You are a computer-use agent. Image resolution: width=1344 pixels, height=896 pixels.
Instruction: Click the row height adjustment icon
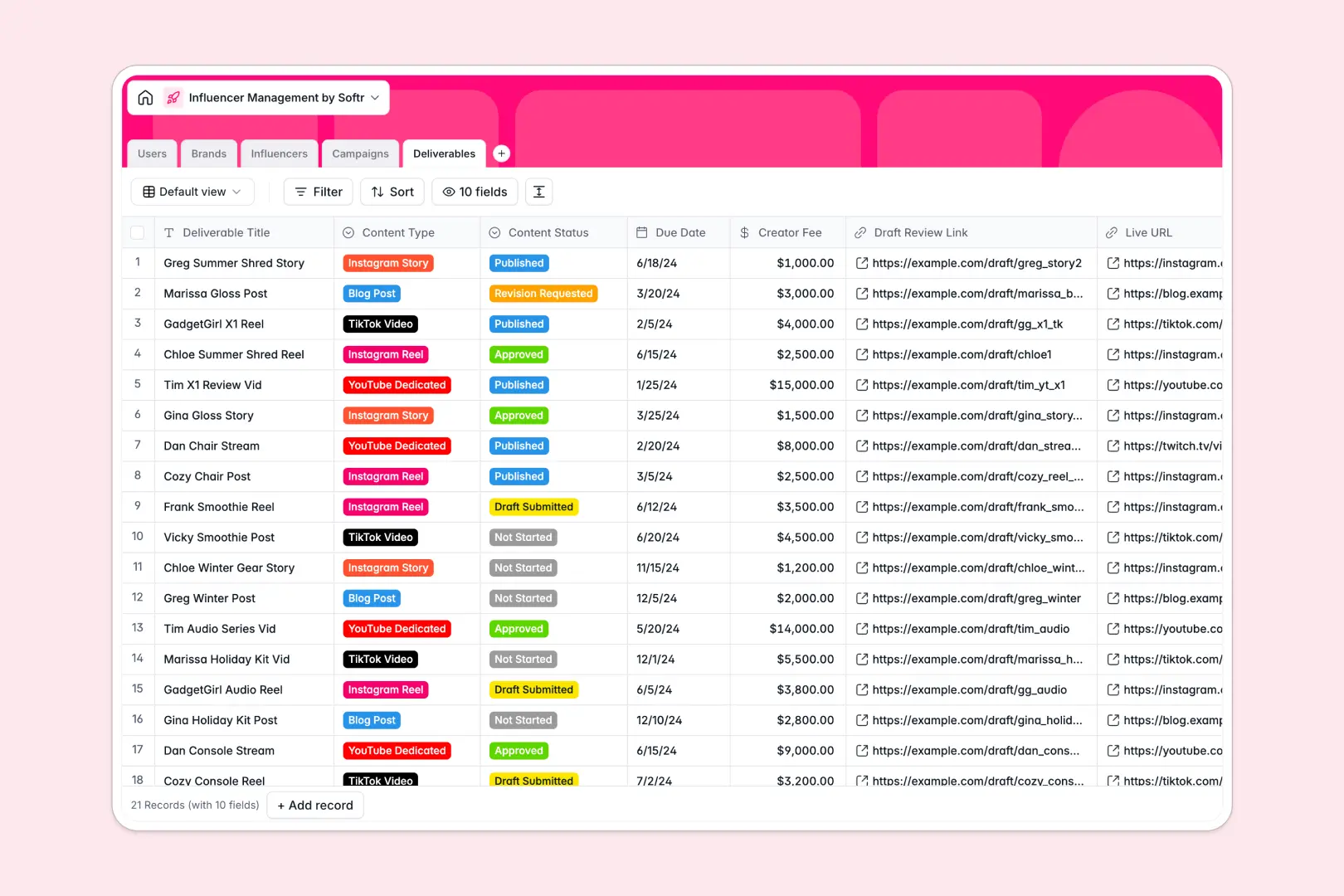click(538, 192)
